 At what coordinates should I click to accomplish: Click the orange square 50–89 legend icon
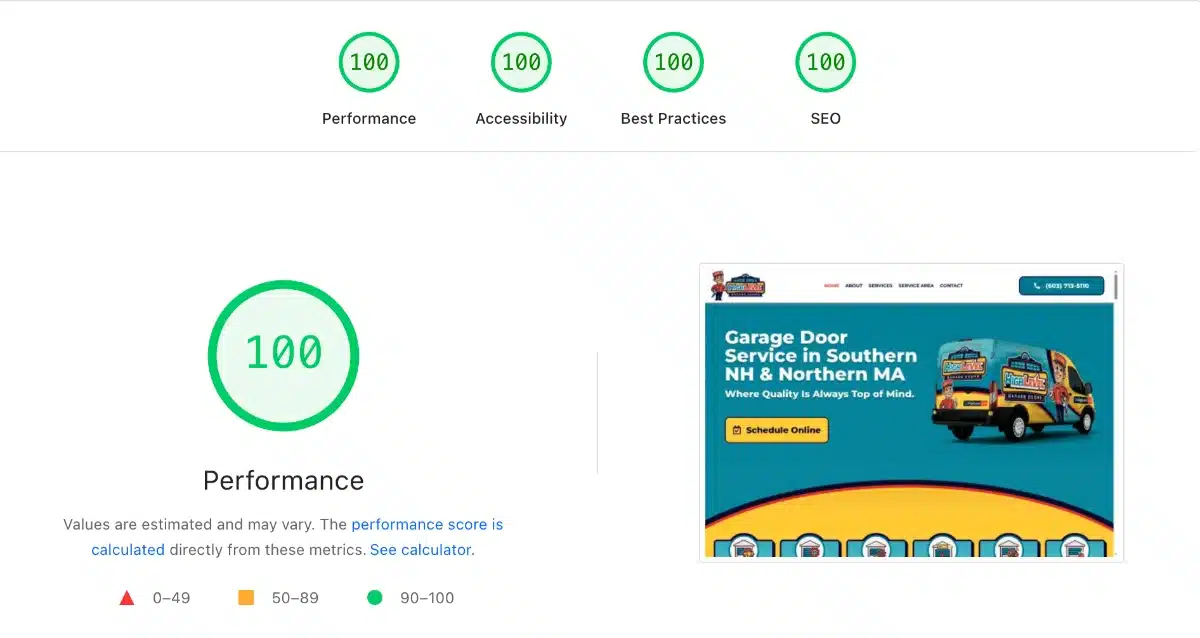pyautogui.click(x=246, y=598)
